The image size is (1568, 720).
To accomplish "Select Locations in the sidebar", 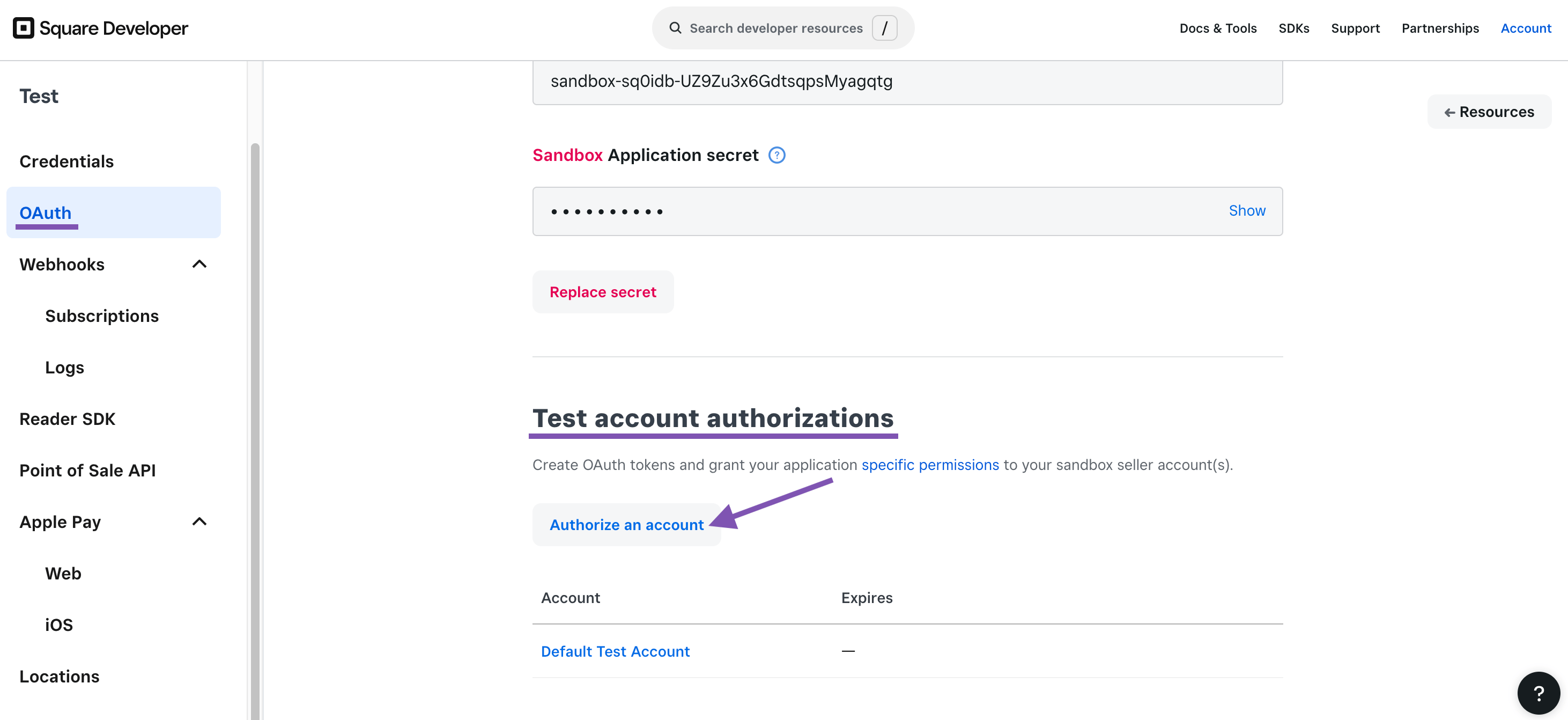I will click(x=59, y=676).
